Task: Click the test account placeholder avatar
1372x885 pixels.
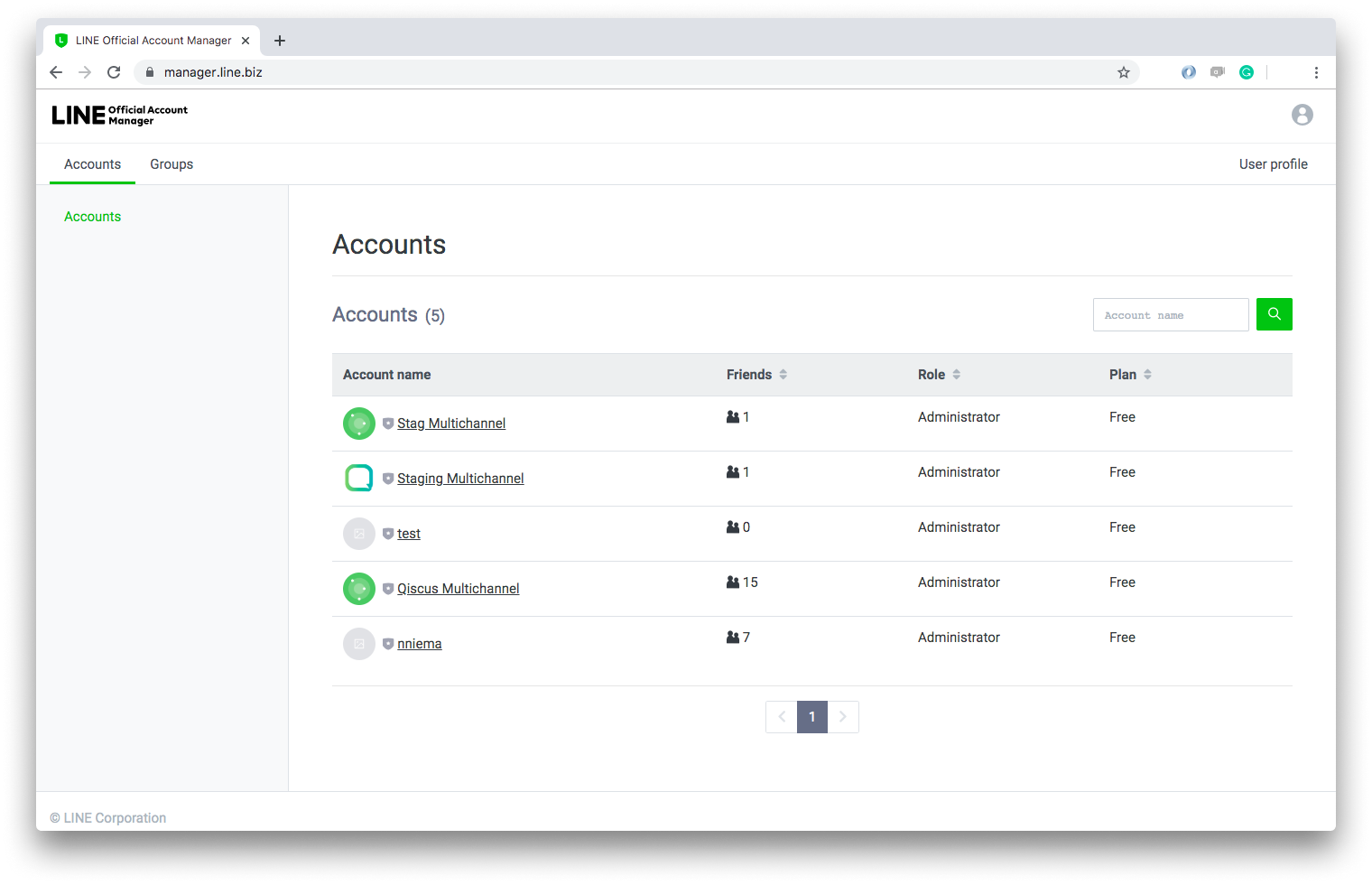Action: pyautogui.click(x=359, y=534)
